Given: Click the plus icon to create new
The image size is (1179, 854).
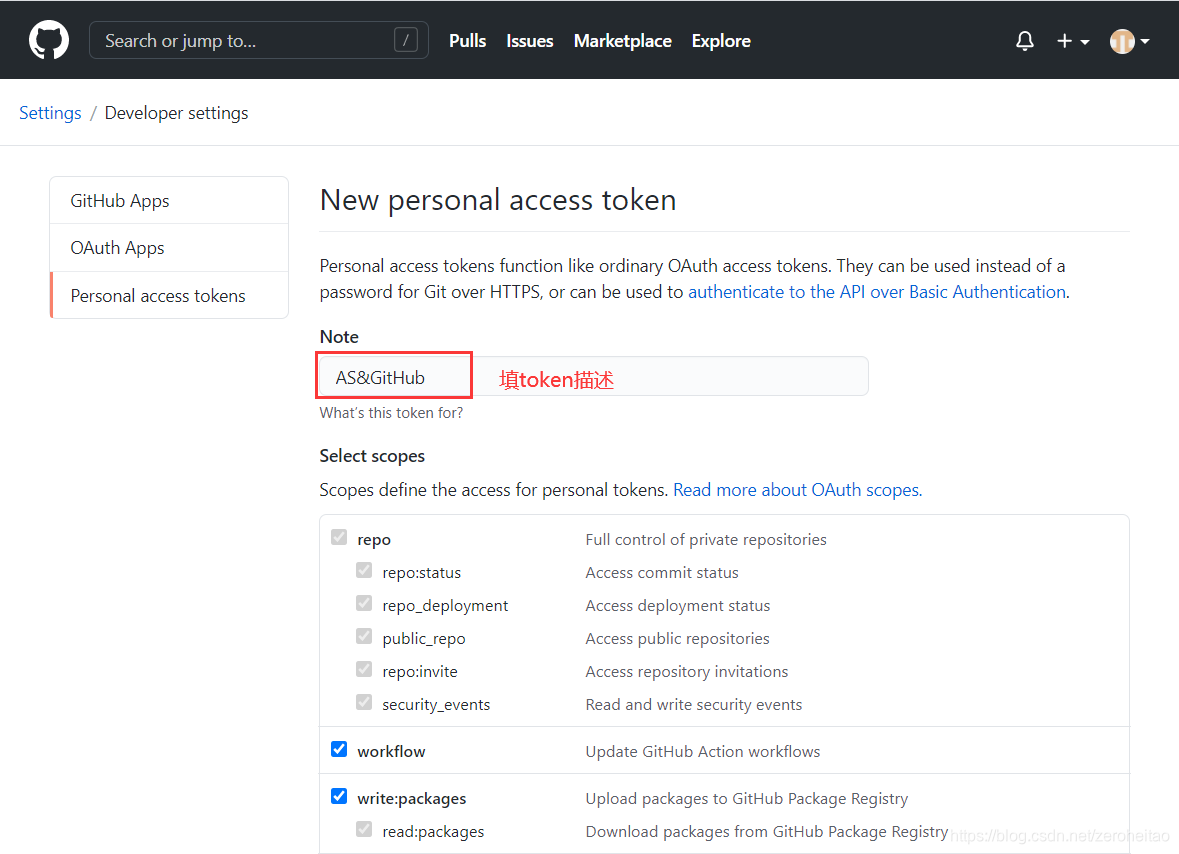Looking at the screenshot, I should (x=1066, y=40).
